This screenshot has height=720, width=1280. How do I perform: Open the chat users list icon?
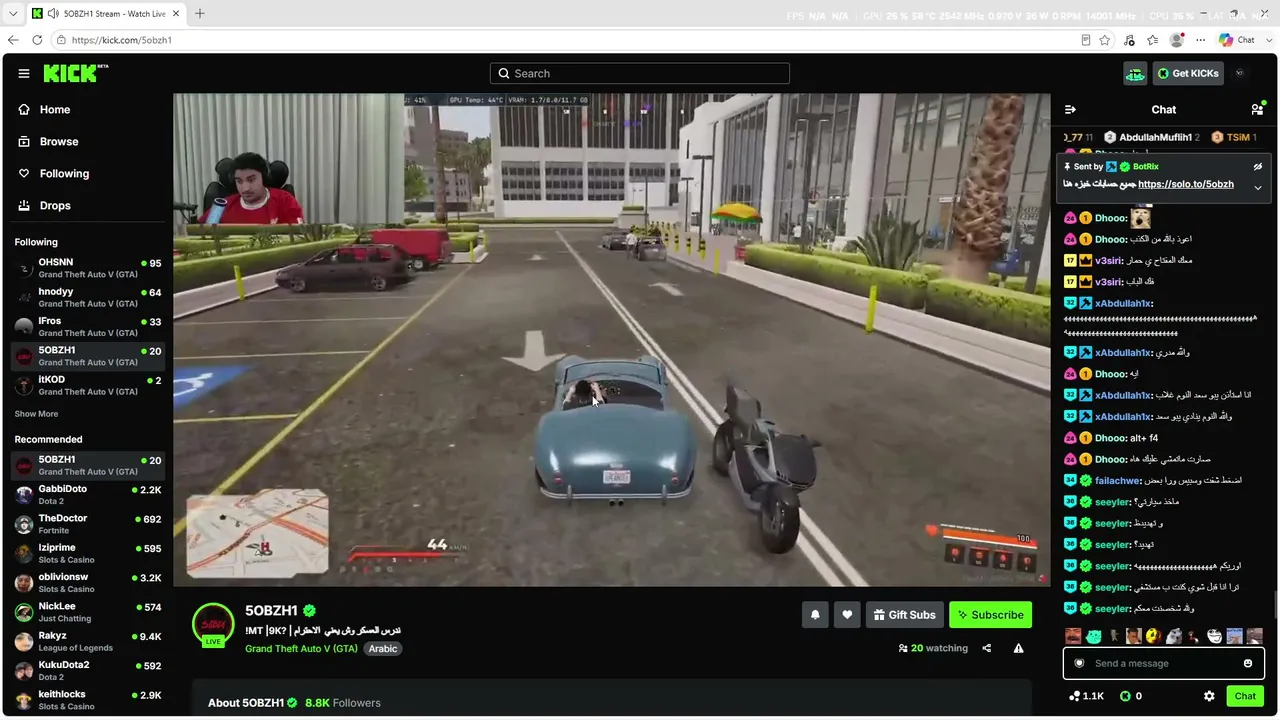[1257, 109]
